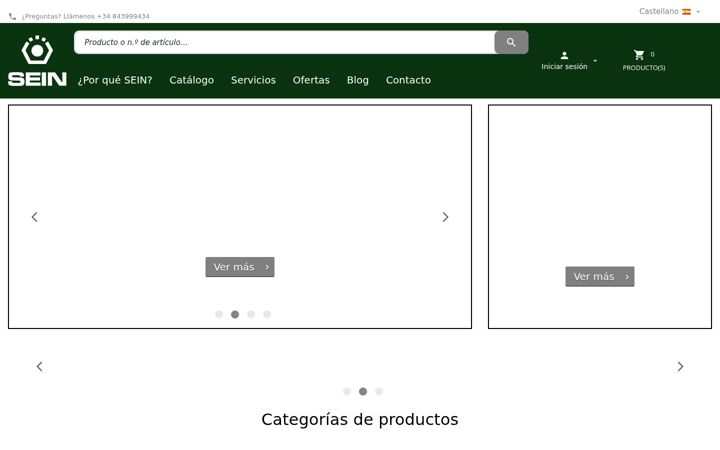Screen dimensions: 720x450
Task: Click Ver más in right banner
Action: click(x=600, y=276)
